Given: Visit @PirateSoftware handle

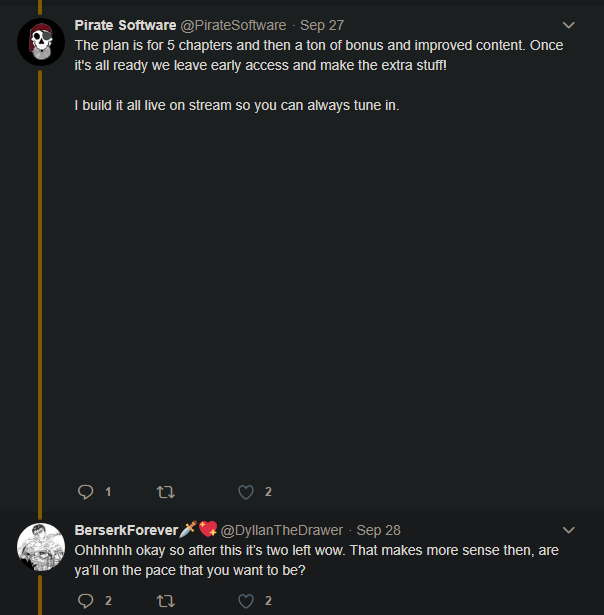Looking at the screenshot, I should [x=233, y=25].
